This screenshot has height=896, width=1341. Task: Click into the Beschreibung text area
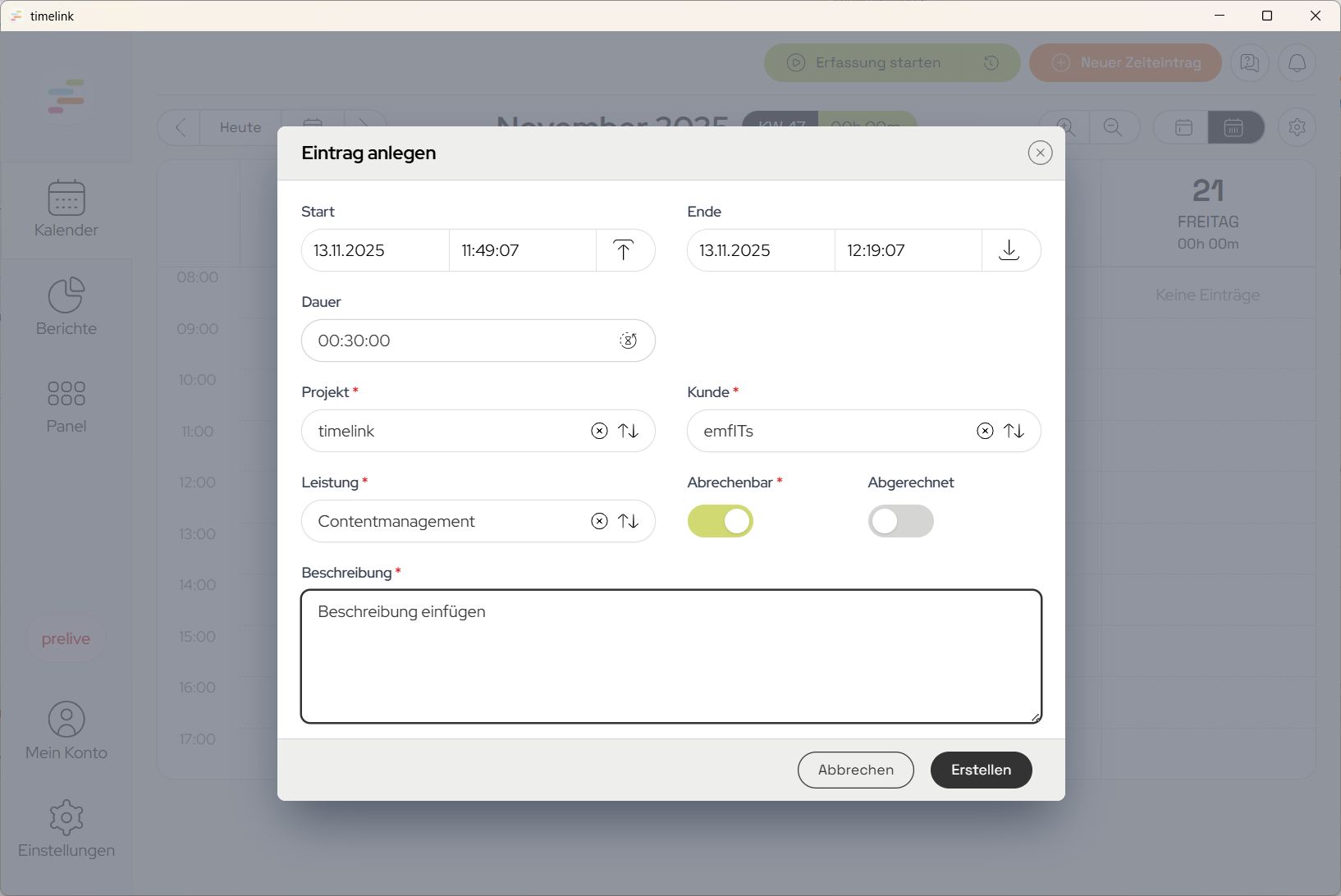click(670, 656)
